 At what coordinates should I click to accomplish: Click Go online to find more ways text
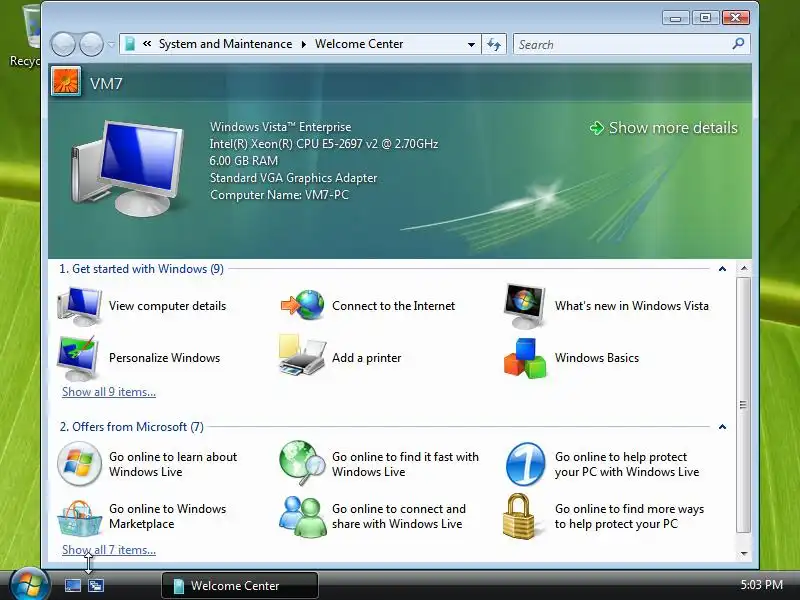(x=629, y=516)
